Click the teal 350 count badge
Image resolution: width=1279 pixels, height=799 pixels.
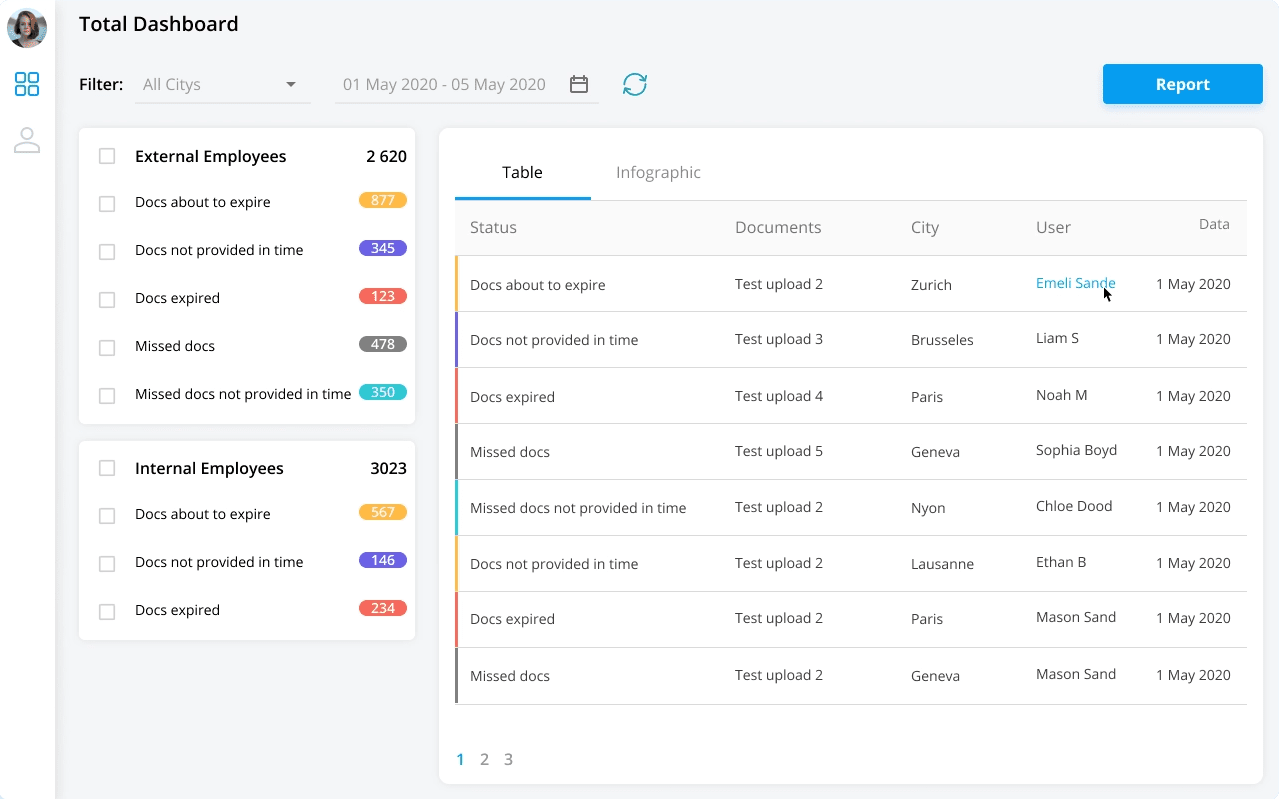pos(382,392)
